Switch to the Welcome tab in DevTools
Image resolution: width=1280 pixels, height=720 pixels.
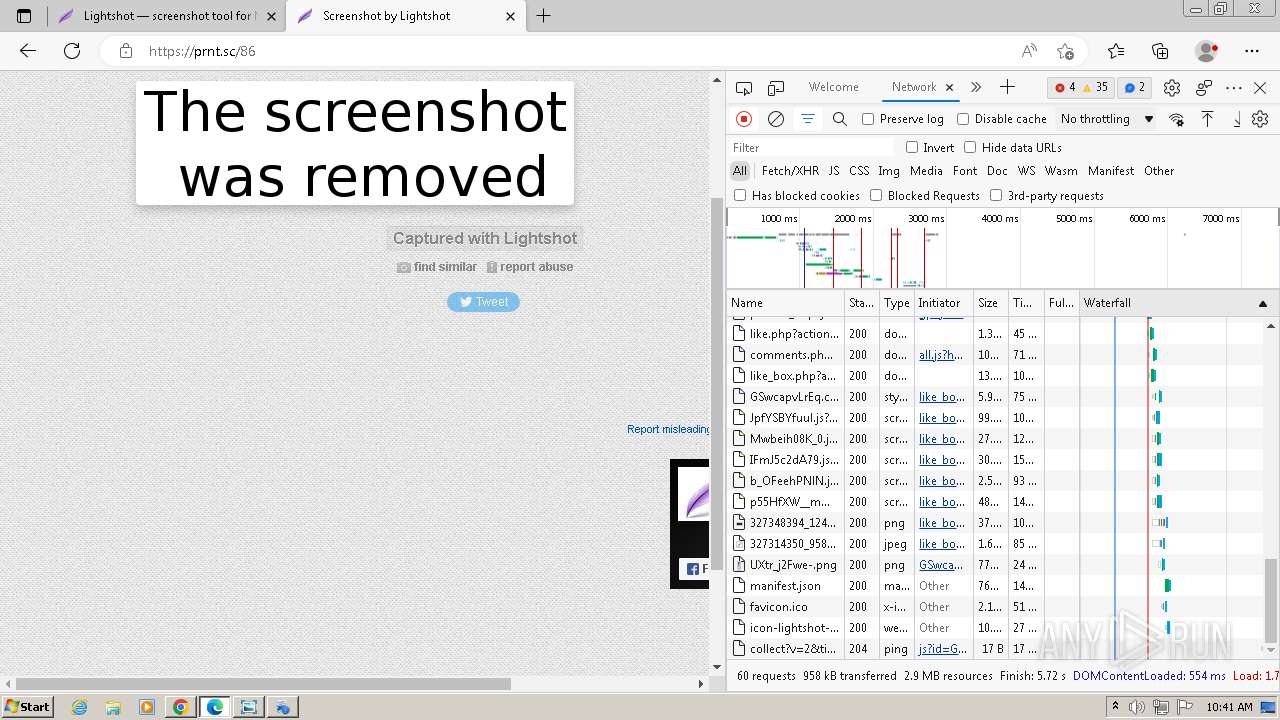click(x=834, y=87)
